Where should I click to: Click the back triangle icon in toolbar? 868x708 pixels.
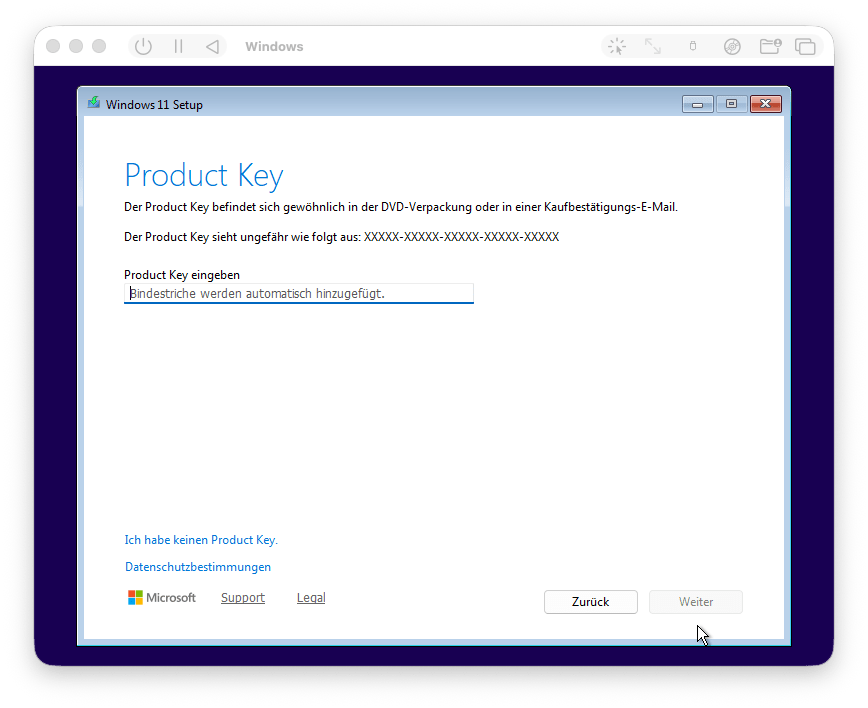tap(212, 46)
